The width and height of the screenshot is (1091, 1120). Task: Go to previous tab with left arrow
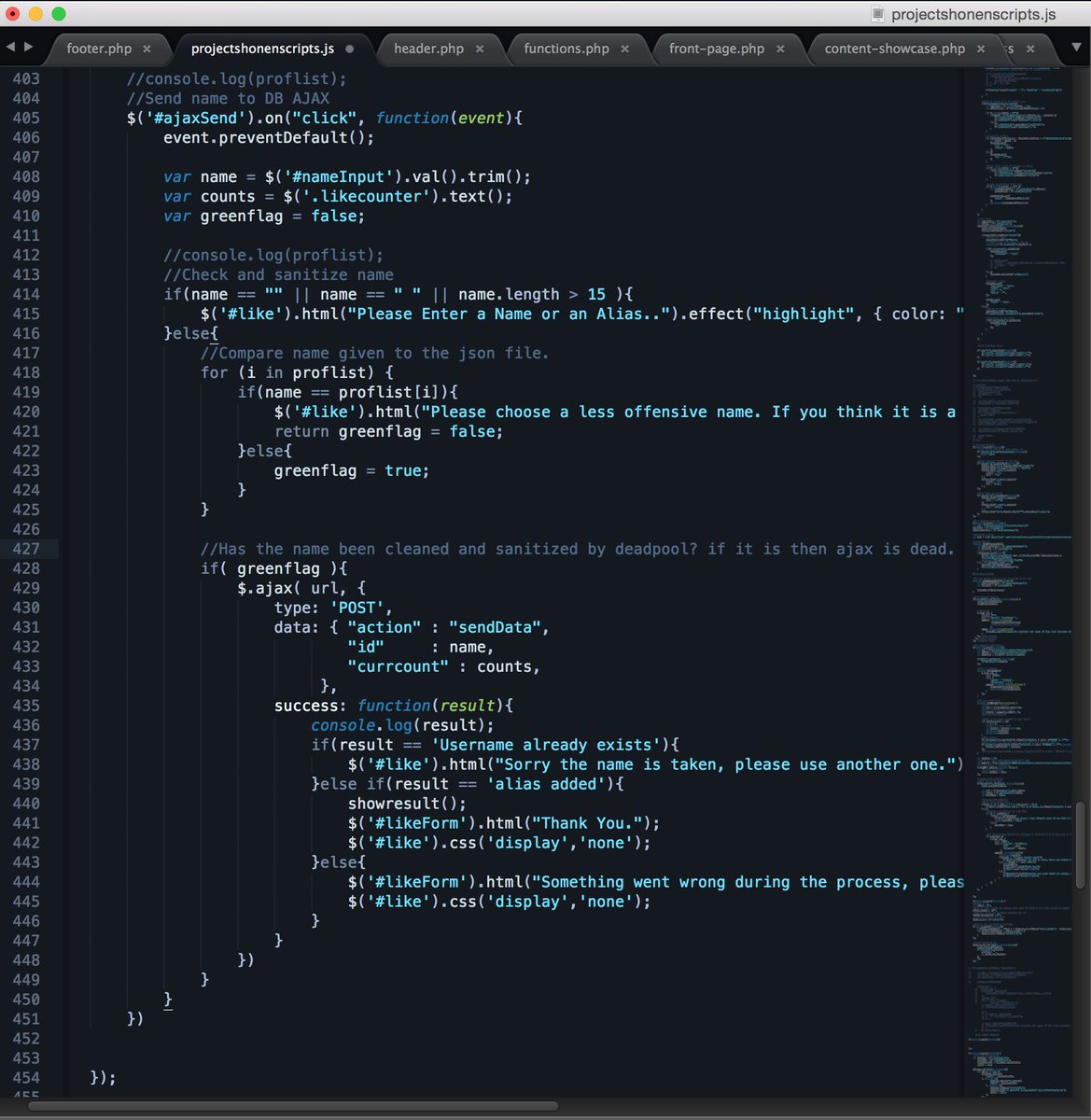pyautogui.click(x=10, y=47)
